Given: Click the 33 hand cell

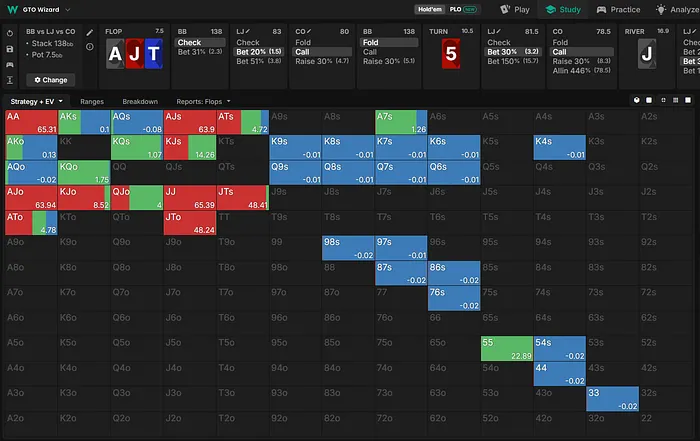Looking at the screenshot, I should [x=612, y=399].
